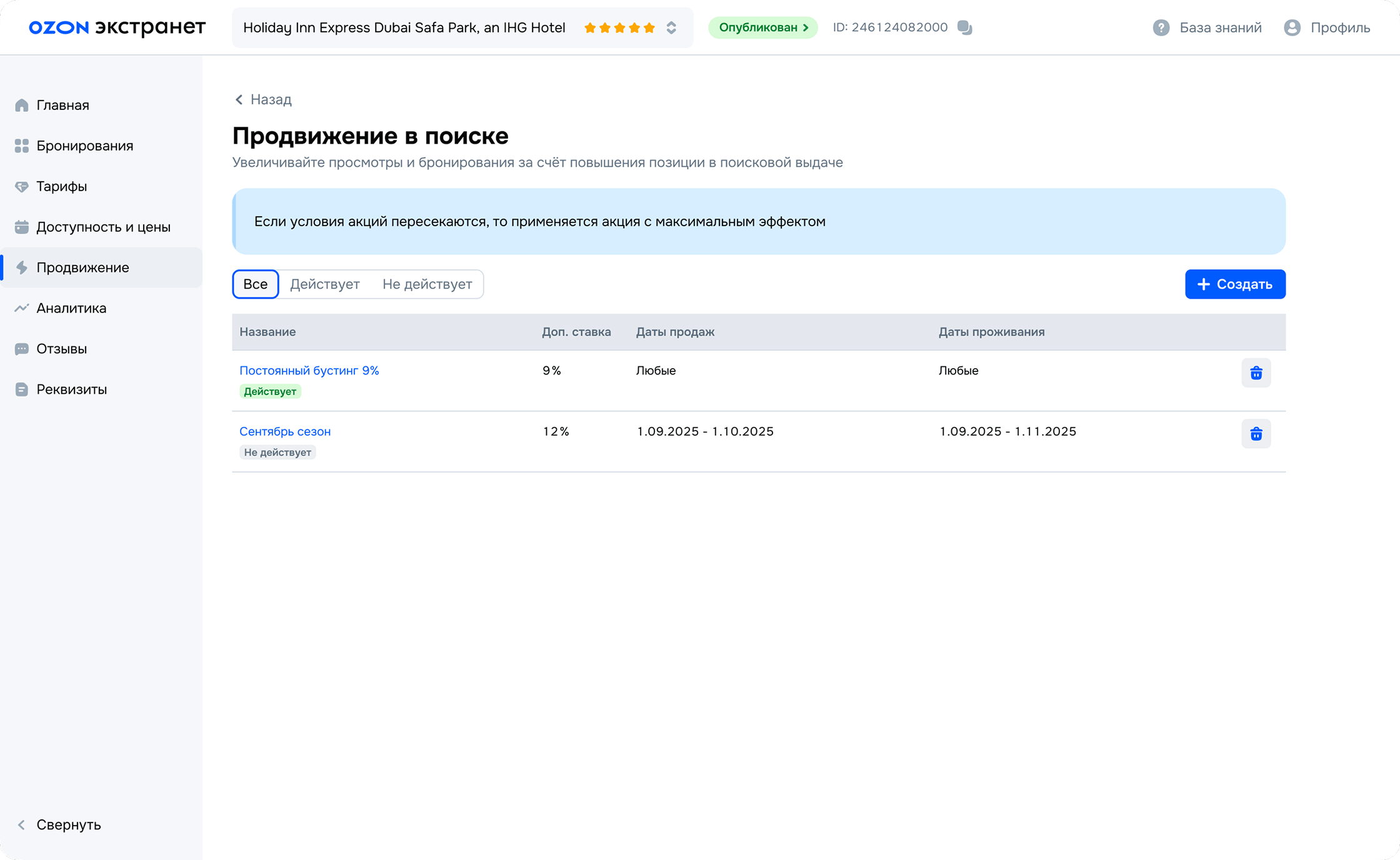This screenshot has height=860, width=1400.
Task: Select the Не действует filter tab
Action: pyautogui.click(x=427, y=284)
